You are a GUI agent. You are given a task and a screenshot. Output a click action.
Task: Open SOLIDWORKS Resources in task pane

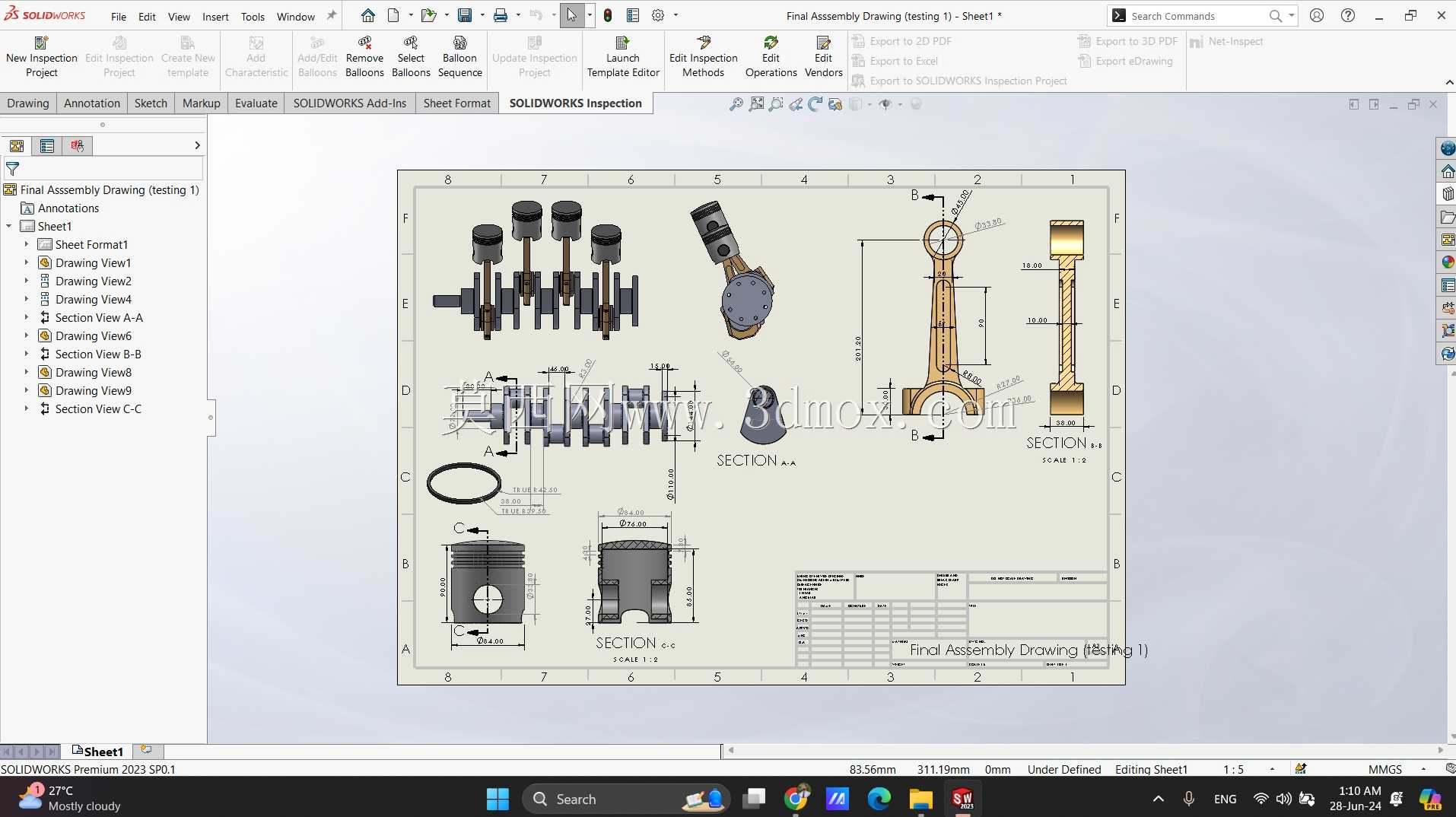(x=1448, y=171)
